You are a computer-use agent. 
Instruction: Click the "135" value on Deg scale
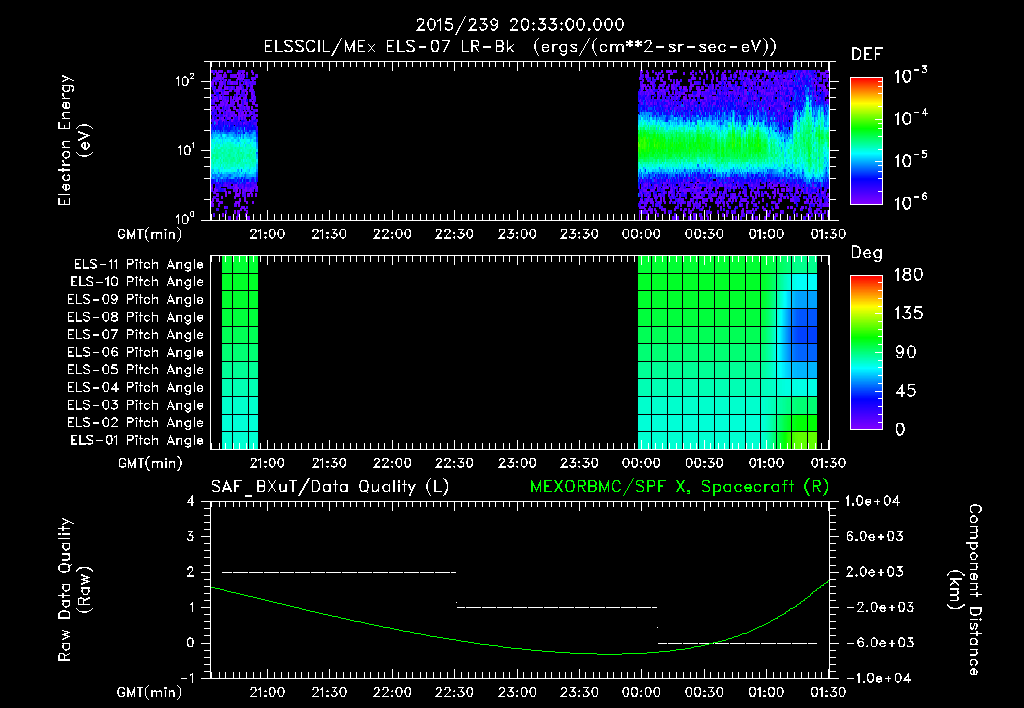click(908, 314)
